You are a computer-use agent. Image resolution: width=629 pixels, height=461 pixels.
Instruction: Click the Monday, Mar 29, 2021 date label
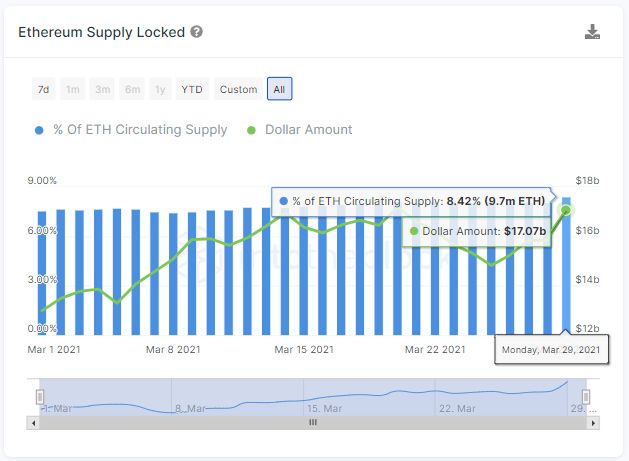[551, 350]
